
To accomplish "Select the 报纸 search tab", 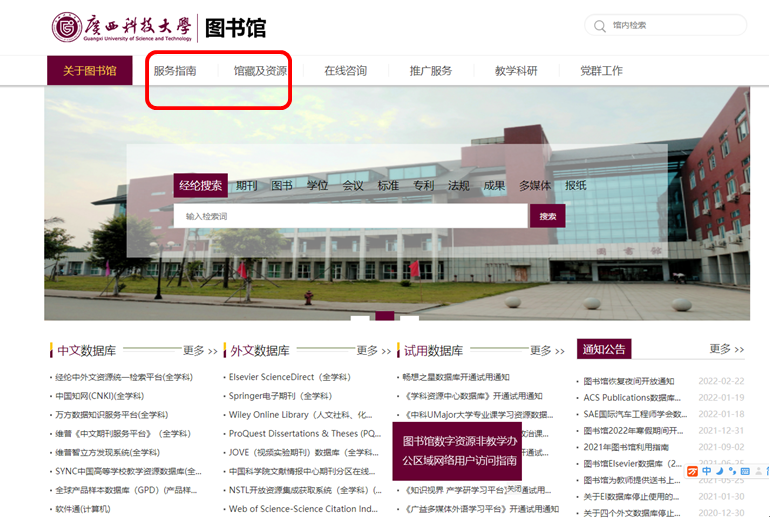I will point(576,185).
